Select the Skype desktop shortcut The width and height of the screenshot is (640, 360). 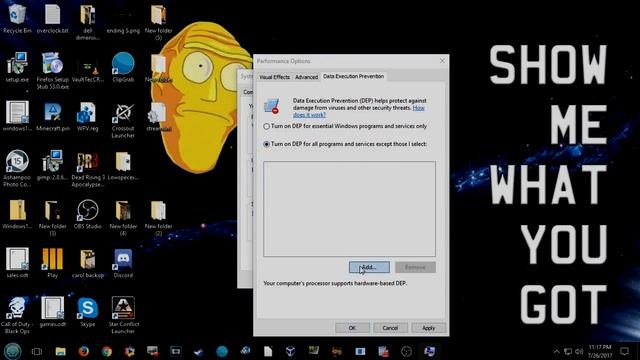pyautogui.click(x=87, y=312)
